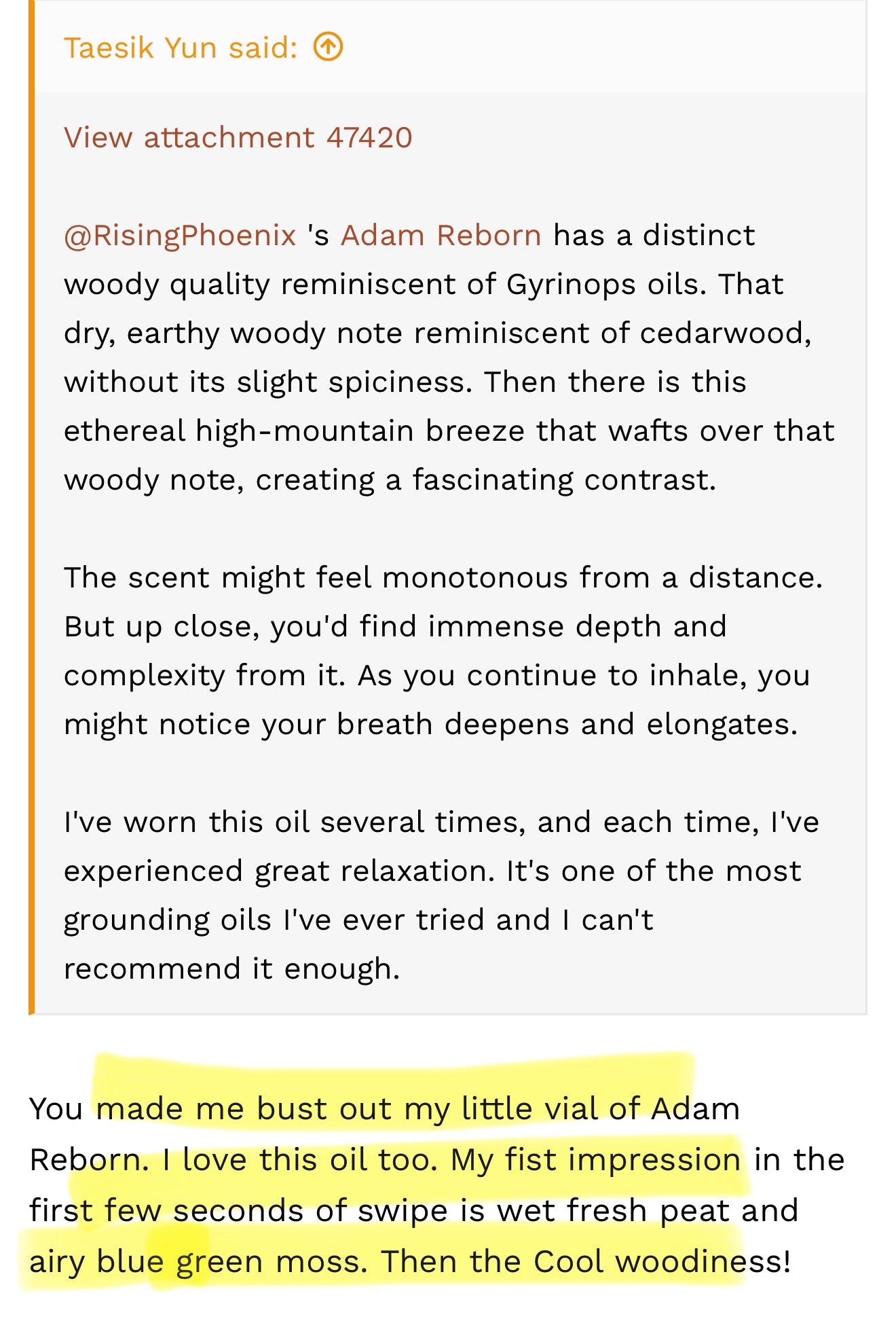The height and width of the screenshot is (1323, 896).
Task: Click 'breath deepens and elongates' in the quote
Action: click(567, 725)
